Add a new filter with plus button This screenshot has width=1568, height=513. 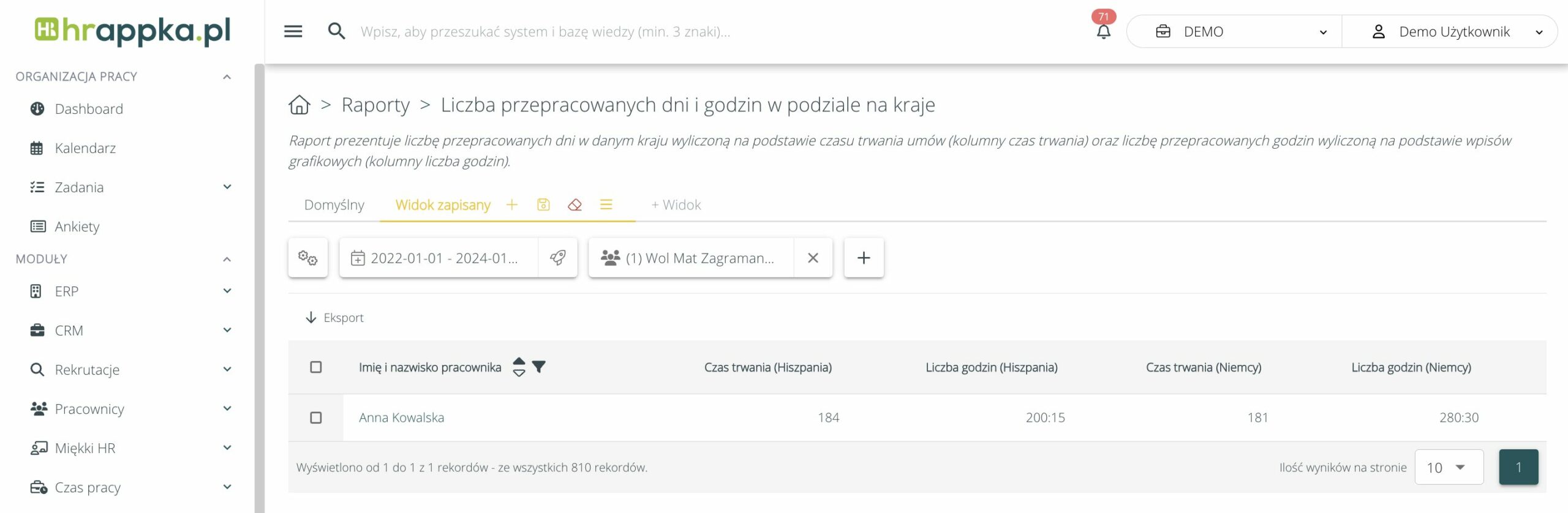coord(864,258)
